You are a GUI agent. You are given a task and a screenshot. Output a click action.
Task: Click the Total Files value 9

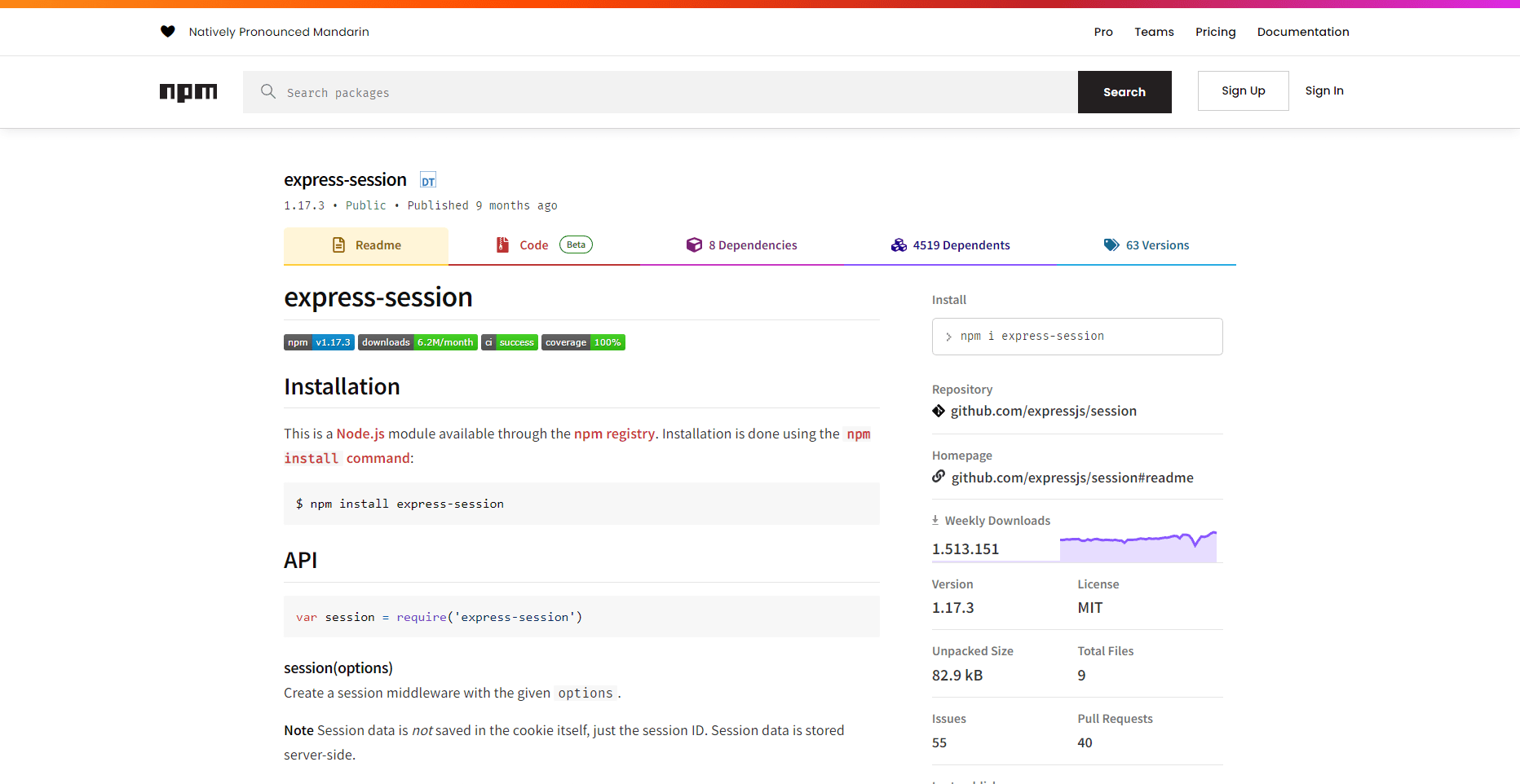tap(1081, 676)
